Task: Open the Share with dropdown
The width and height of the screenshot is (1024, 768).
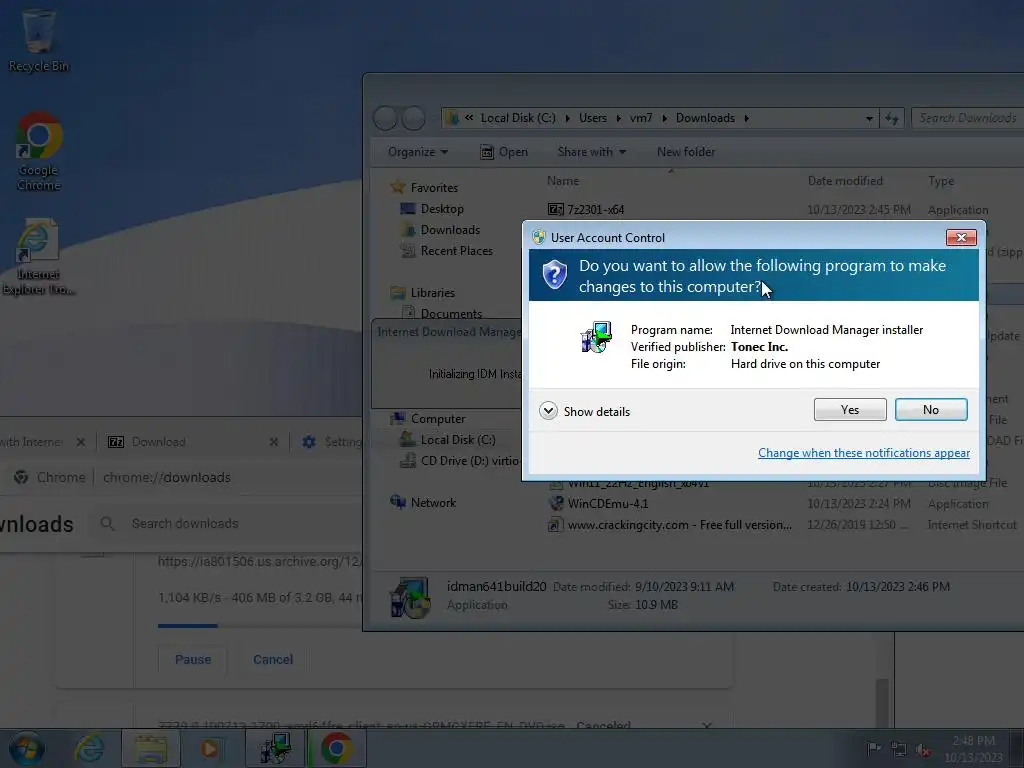Action: coord(592,152)
